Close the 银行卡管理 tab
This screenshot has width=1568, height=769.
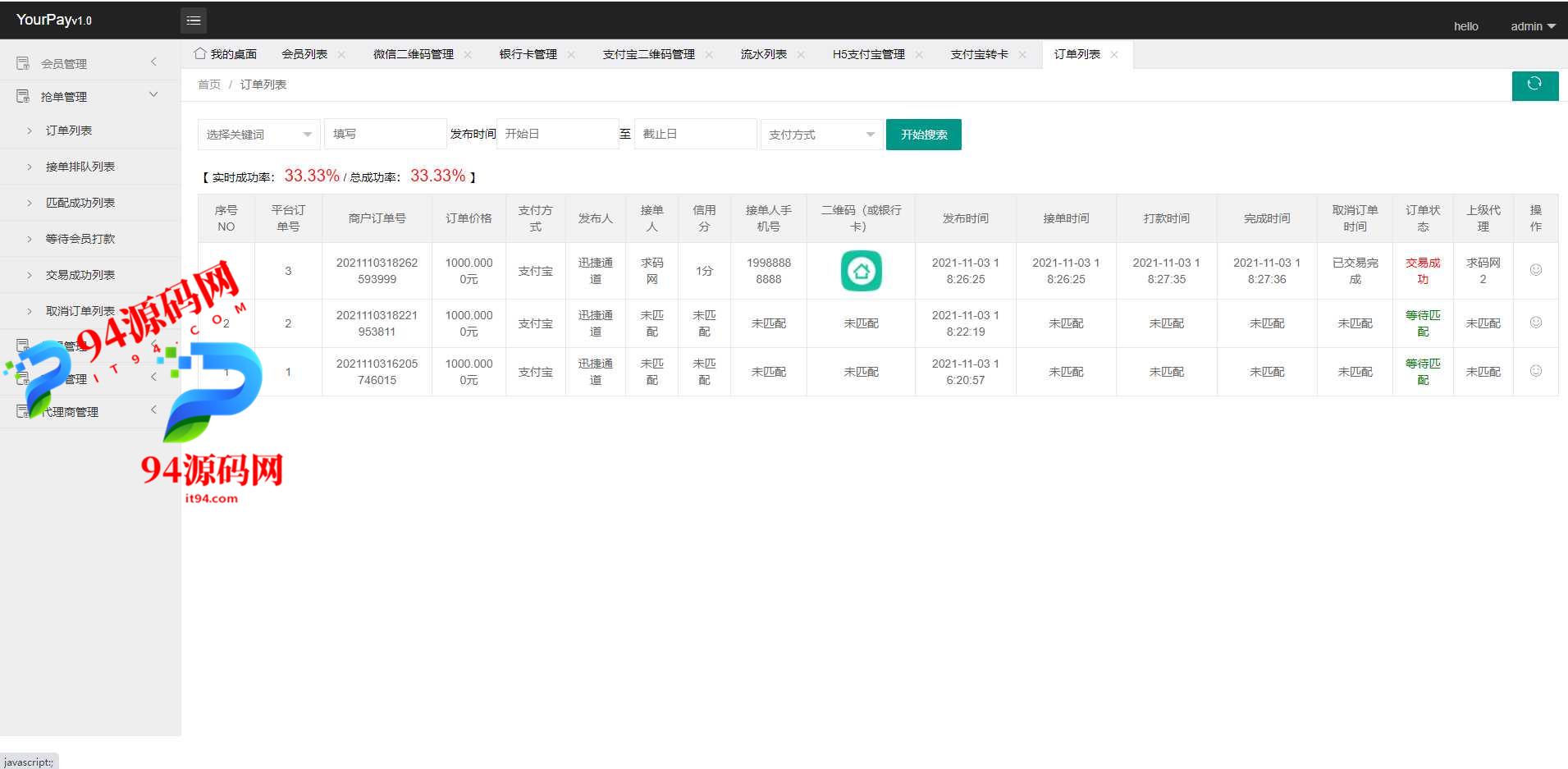[571, 54]
